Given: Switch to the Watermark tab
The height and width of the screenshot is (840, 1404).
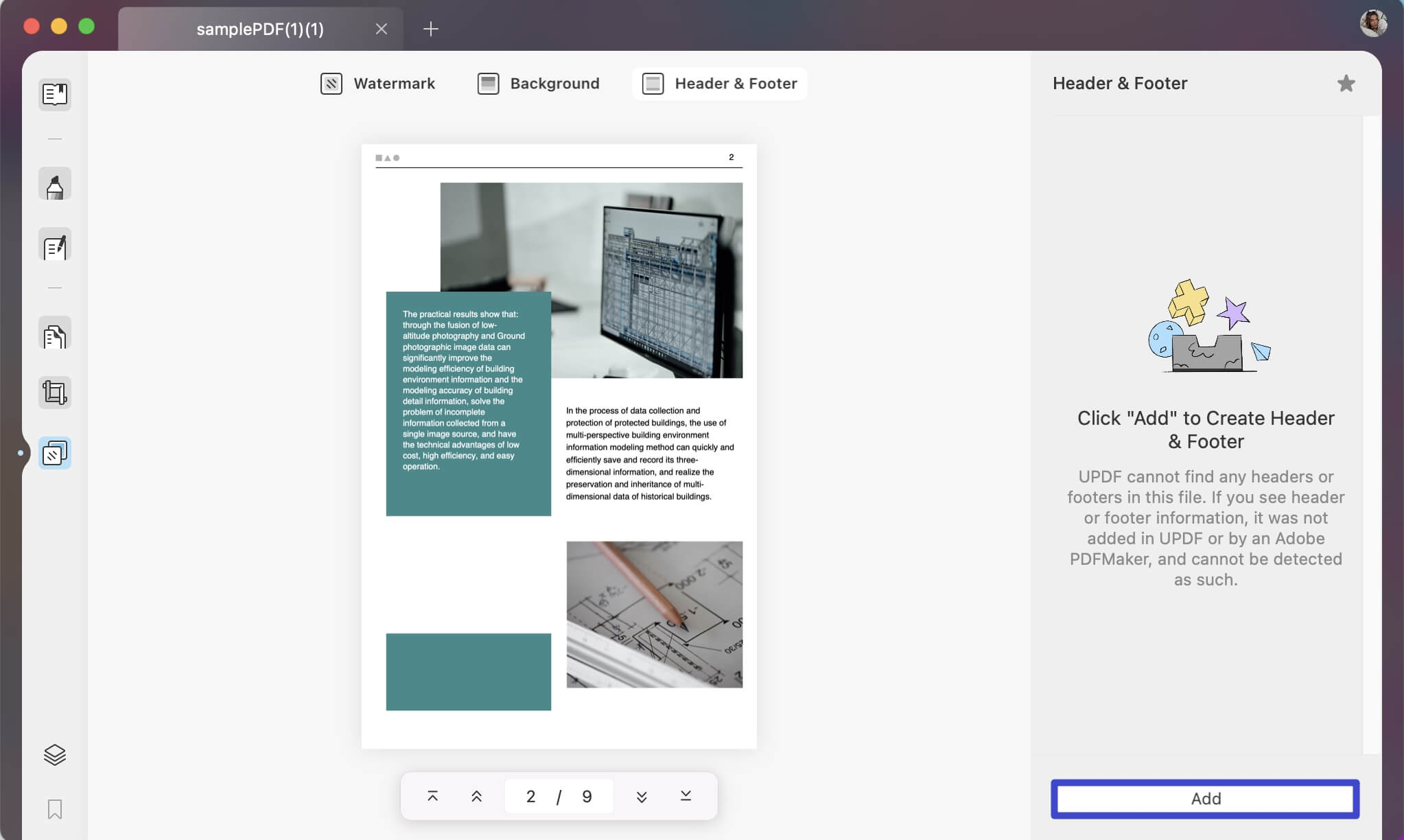Looking at the screenshot, I should pyautogui.click(x=376, y=83).
